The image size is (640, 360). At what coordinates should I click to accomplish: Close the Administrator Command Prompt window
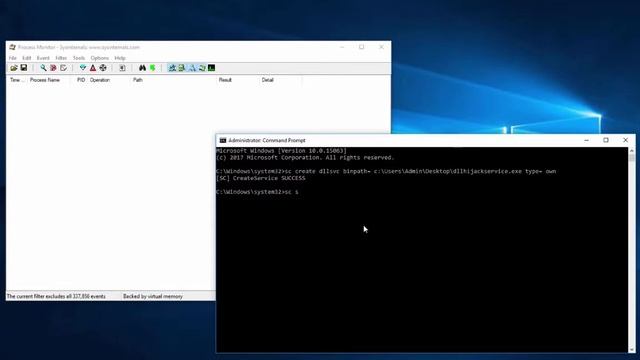tap(625, 140)
